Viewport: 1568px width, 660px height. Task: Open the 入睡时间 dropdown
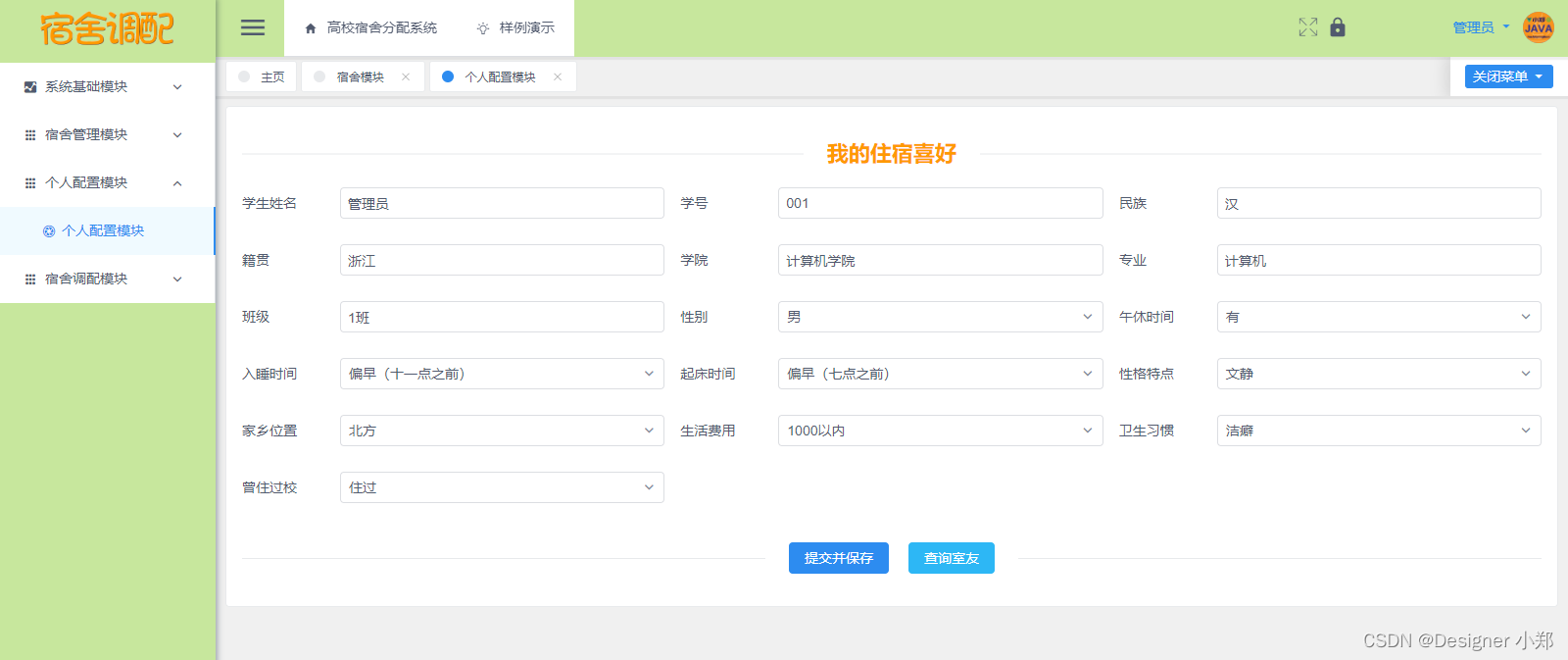[x=502, y=374]
